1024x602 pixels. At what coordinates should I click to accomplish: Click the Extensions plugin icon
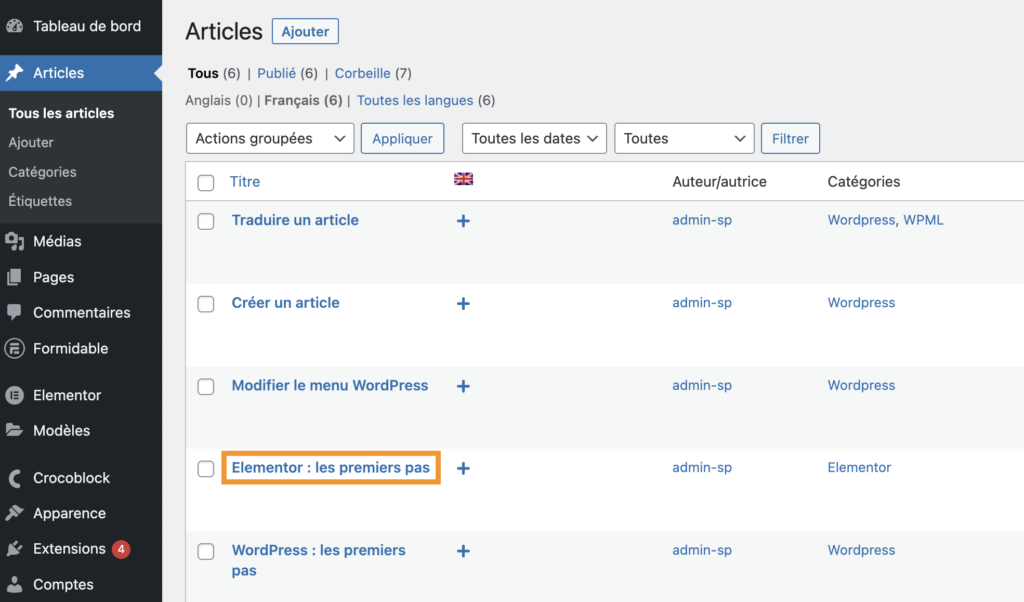[x=15, y=549]
